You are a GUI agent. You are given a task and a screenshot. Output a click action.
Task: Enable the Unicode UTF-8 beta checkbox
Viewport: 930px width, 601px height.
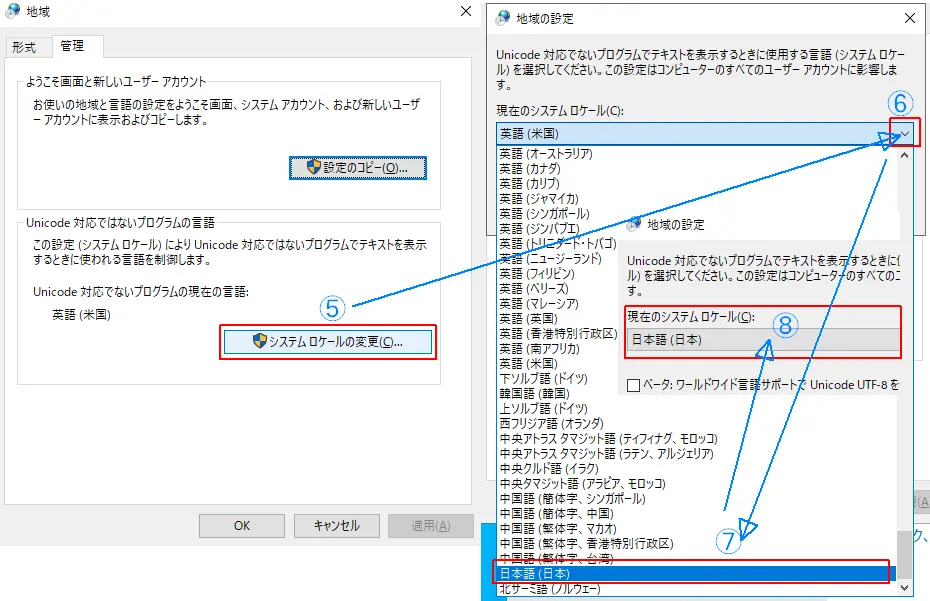coord(633,385)
